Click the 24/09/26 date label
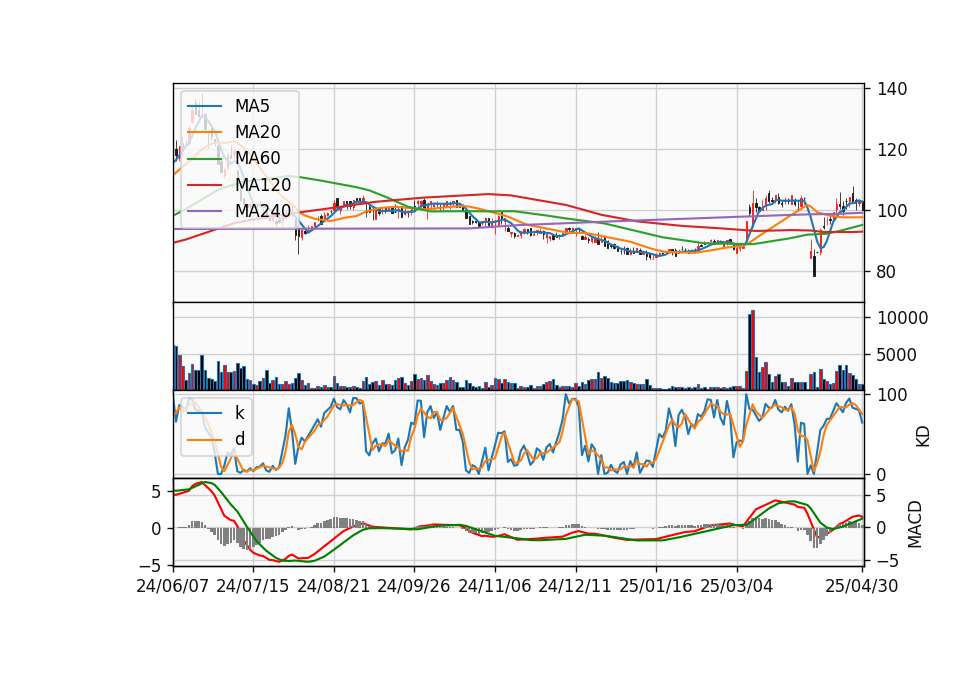Screen dimensions: 960x690 click(x=413, y=586)
